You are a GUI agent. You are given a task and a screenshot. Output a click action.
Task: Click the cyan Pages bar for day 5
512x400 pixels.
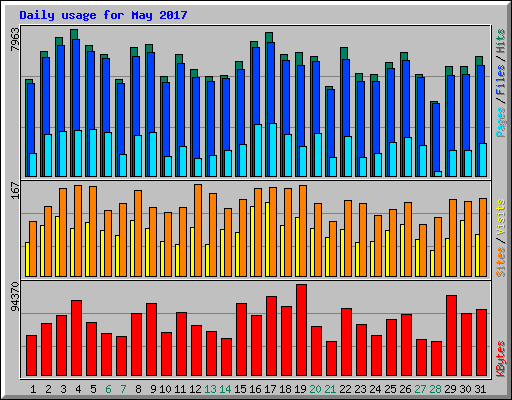[93, 153]
